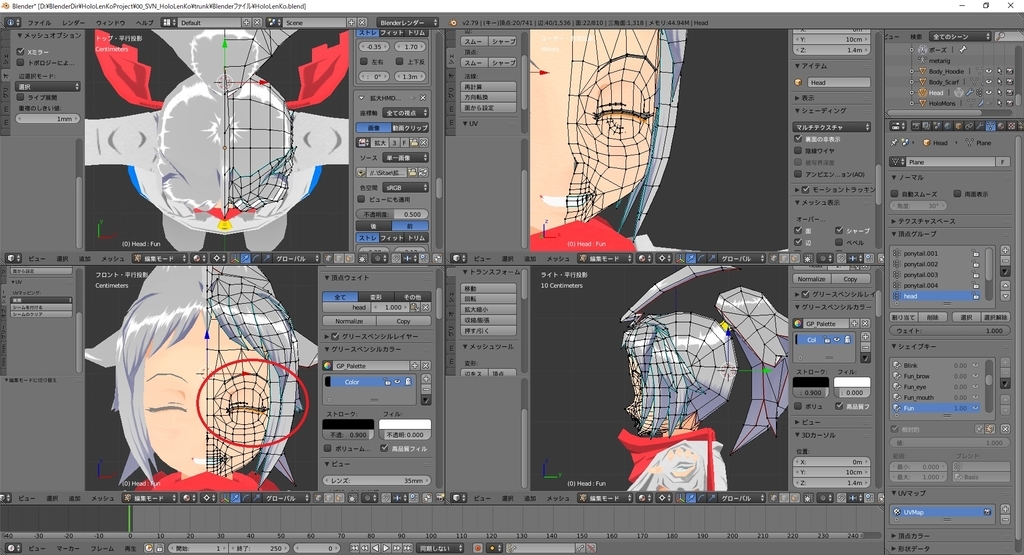1024x555 pixels.
Task: Open the constraints chain properties tab
Action: tap(969, 125)
